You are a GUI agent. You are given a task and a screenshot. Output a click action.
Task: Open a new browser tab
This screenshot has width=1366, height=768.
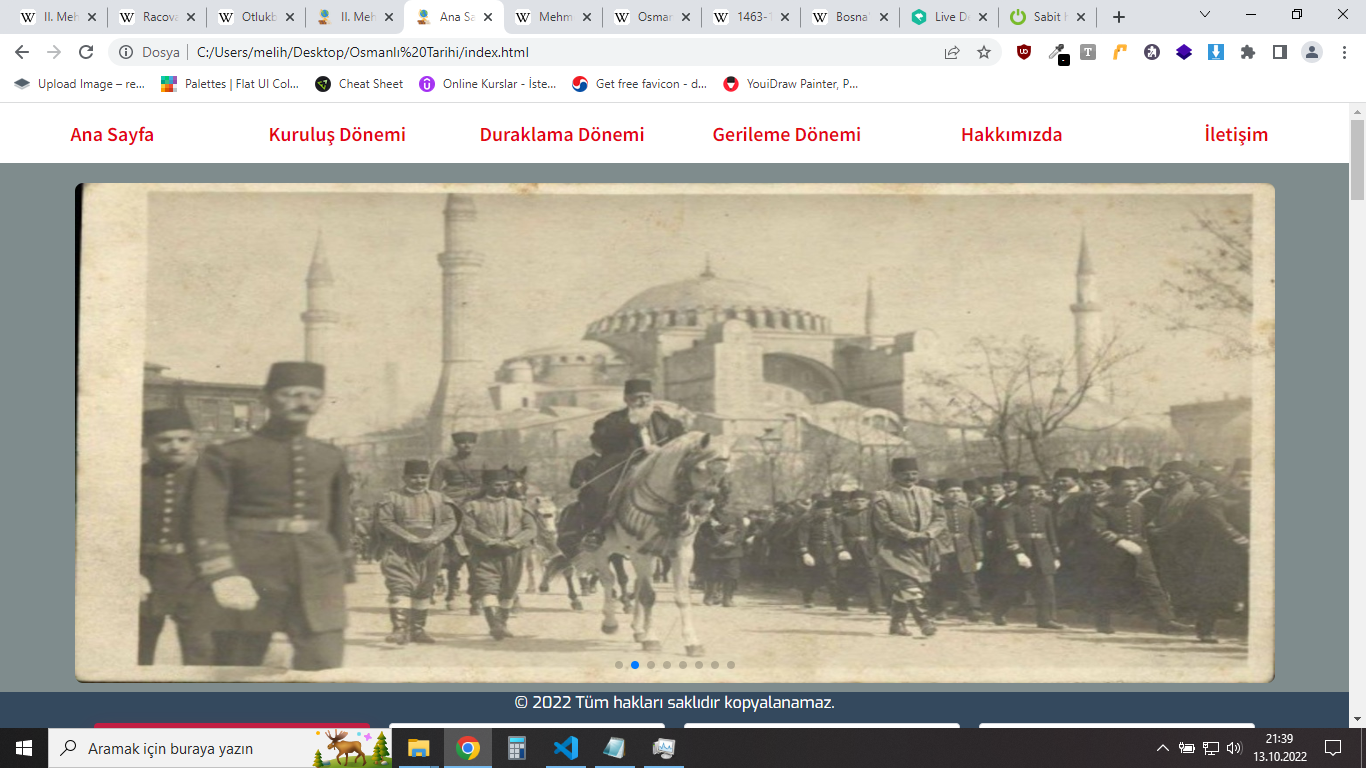click(x=1119, y=17)
